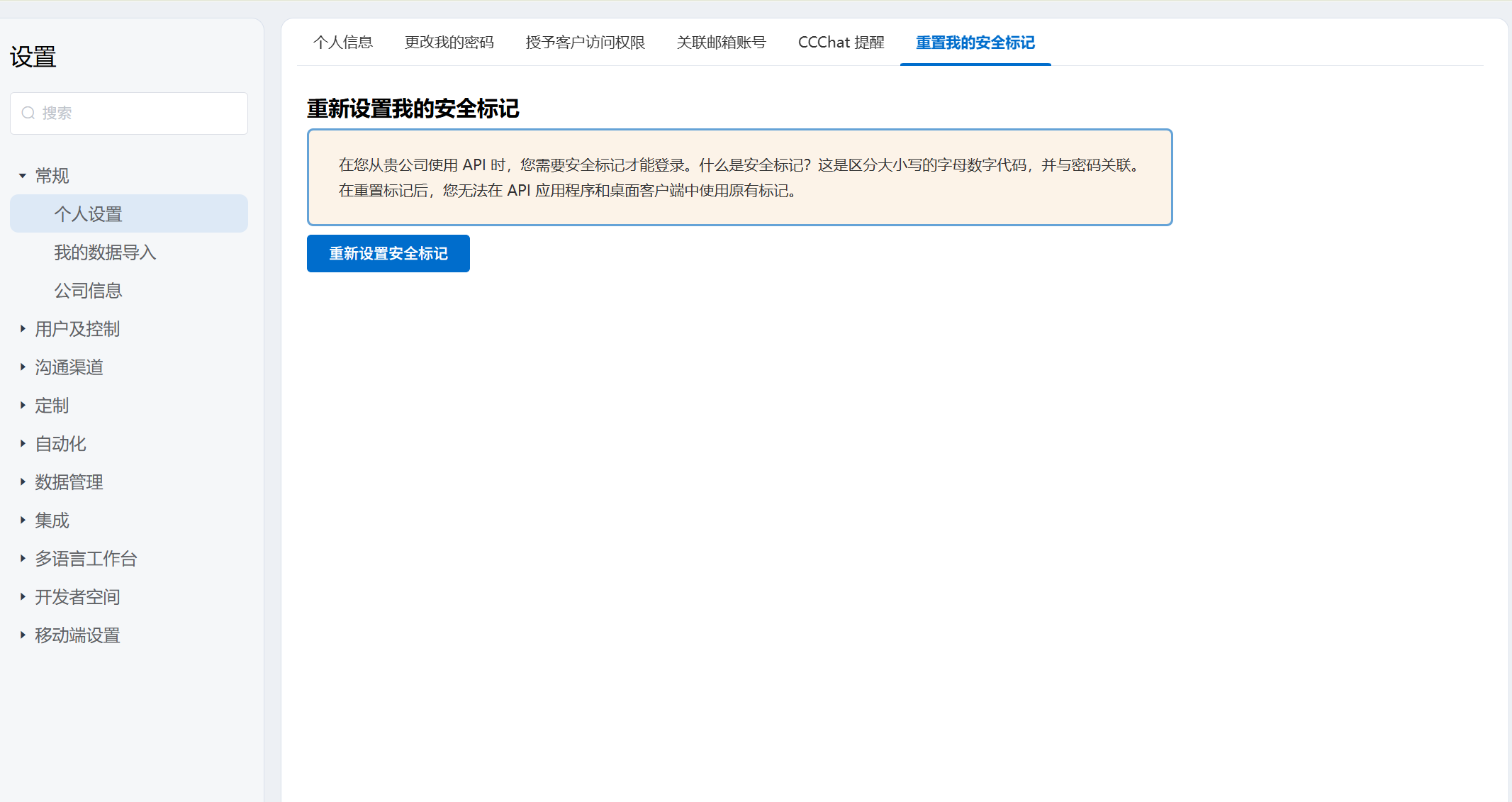Click the search magnifier icon
The width and height of the screenshot is (1512, 802).
pyautogui.click(x=28, y=113)
